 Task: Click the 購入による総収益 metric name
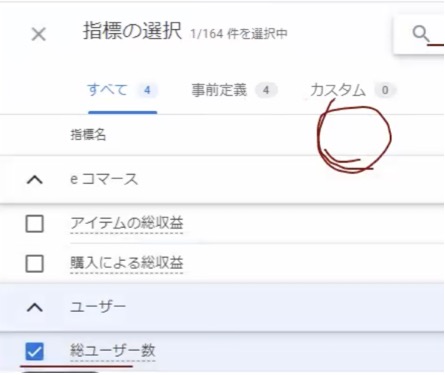coord(127,263)
